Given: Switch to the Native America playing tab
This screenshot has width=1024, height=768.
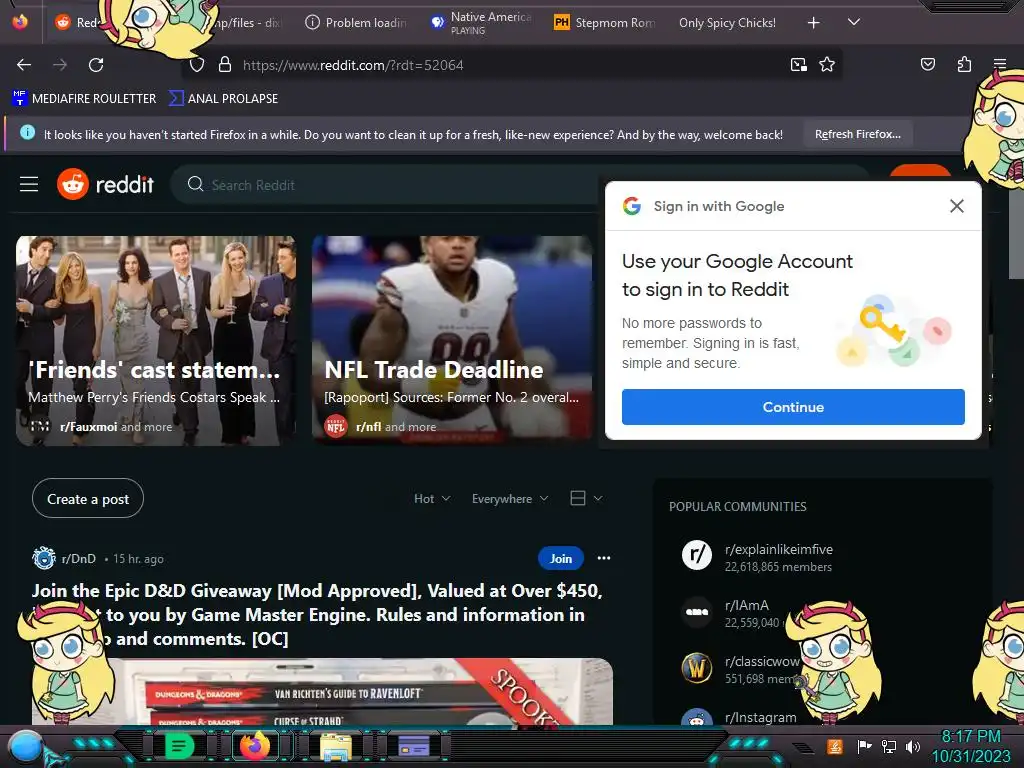Looking at the screenshot, I should [481, 23].
